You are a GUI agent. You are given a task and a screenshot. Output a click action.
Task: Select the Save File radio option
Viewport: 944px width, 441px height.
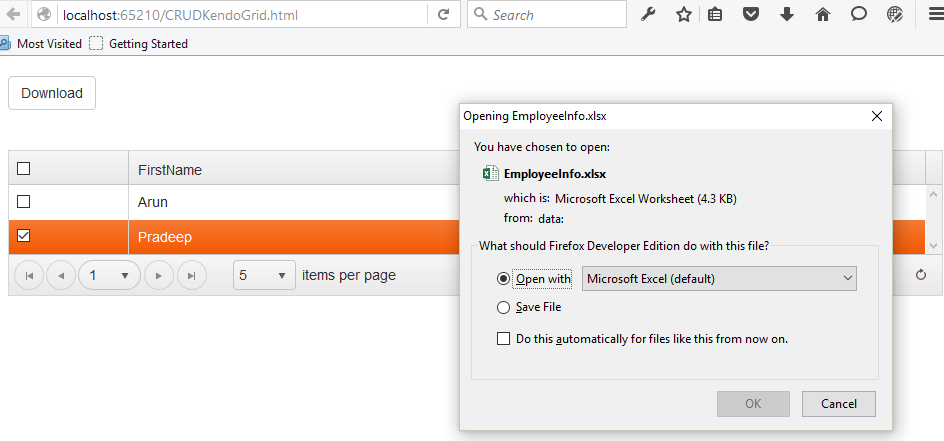(503, 307)
